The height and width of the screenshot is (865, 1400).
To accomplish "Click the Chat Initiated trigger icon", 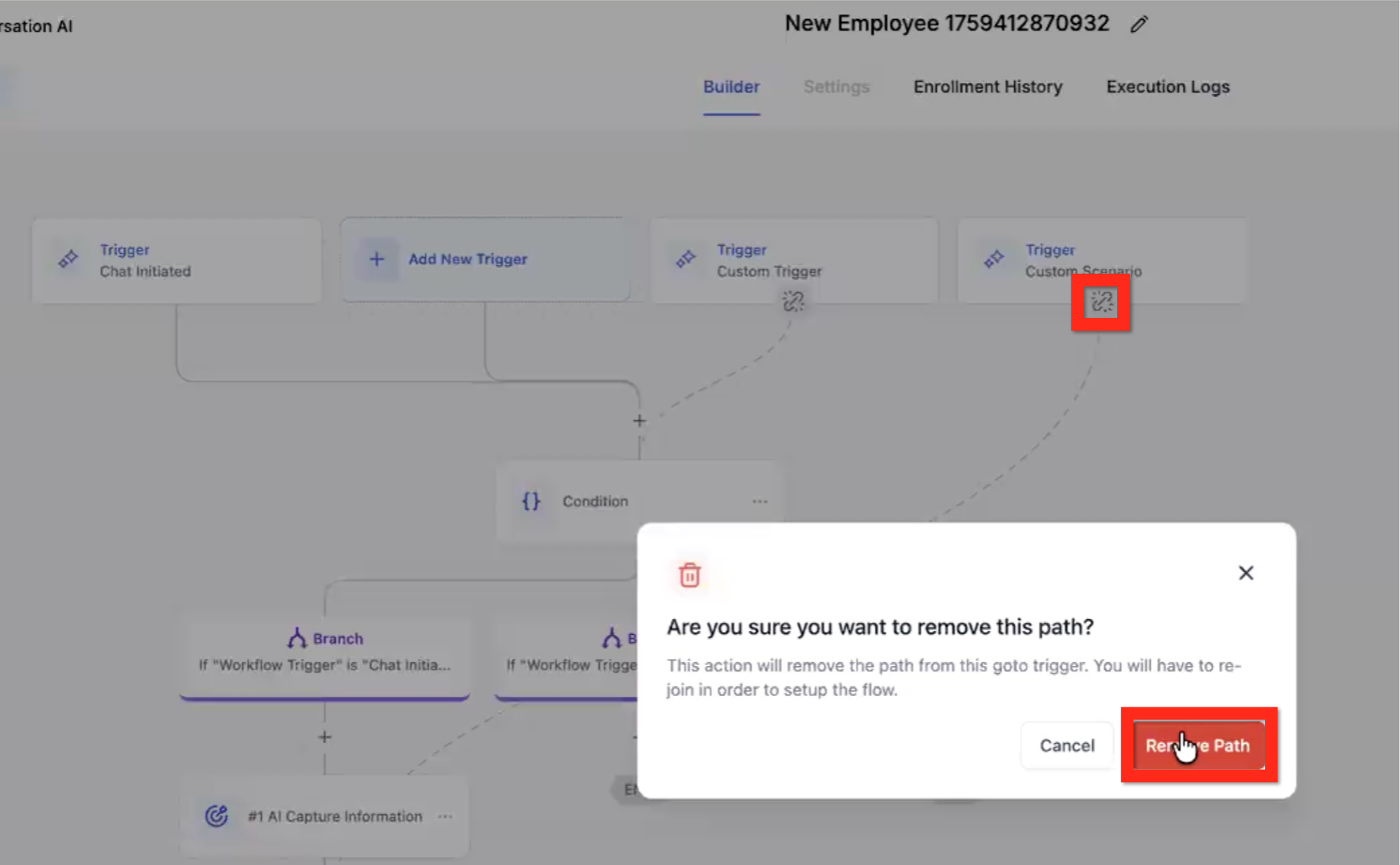I will point(68,260).
